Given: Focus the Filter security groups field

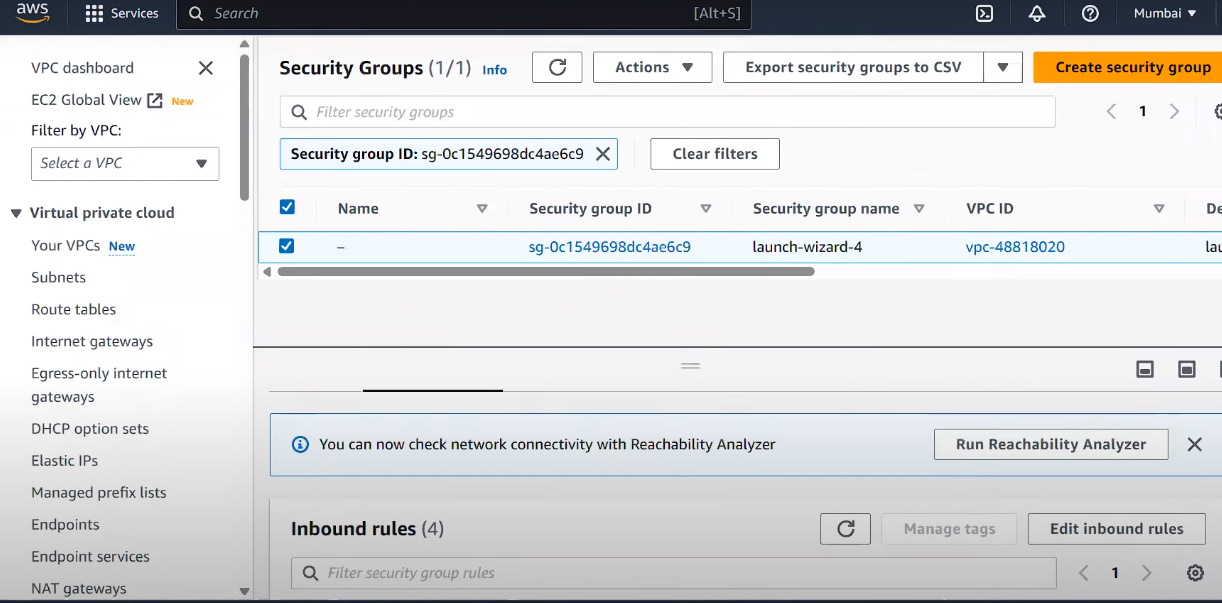Looking at the screenshot, I should [x=667, y=112].
